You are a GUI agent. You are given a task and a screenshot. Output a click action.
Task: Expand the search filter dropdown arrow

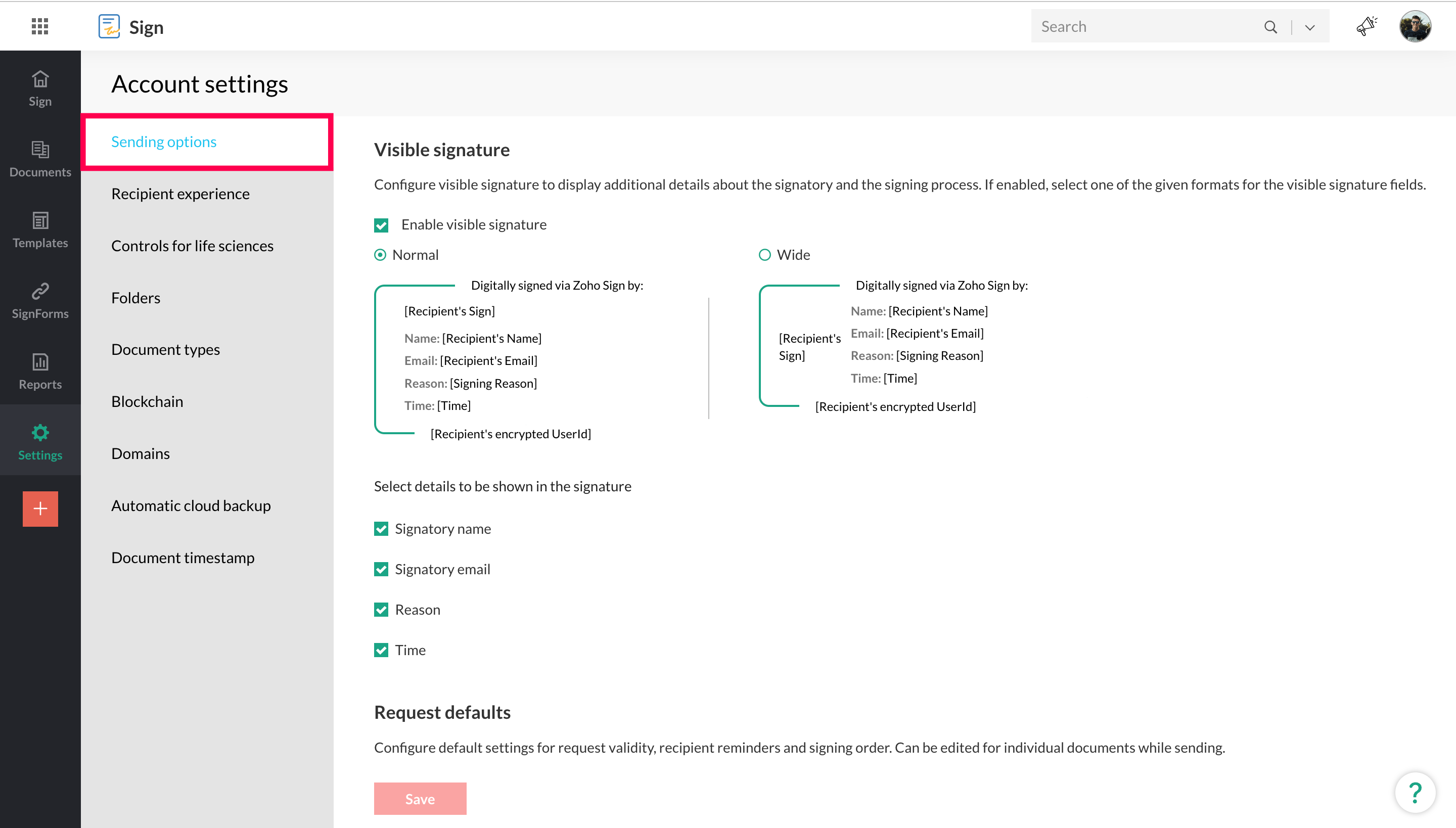pos(1309,27)
